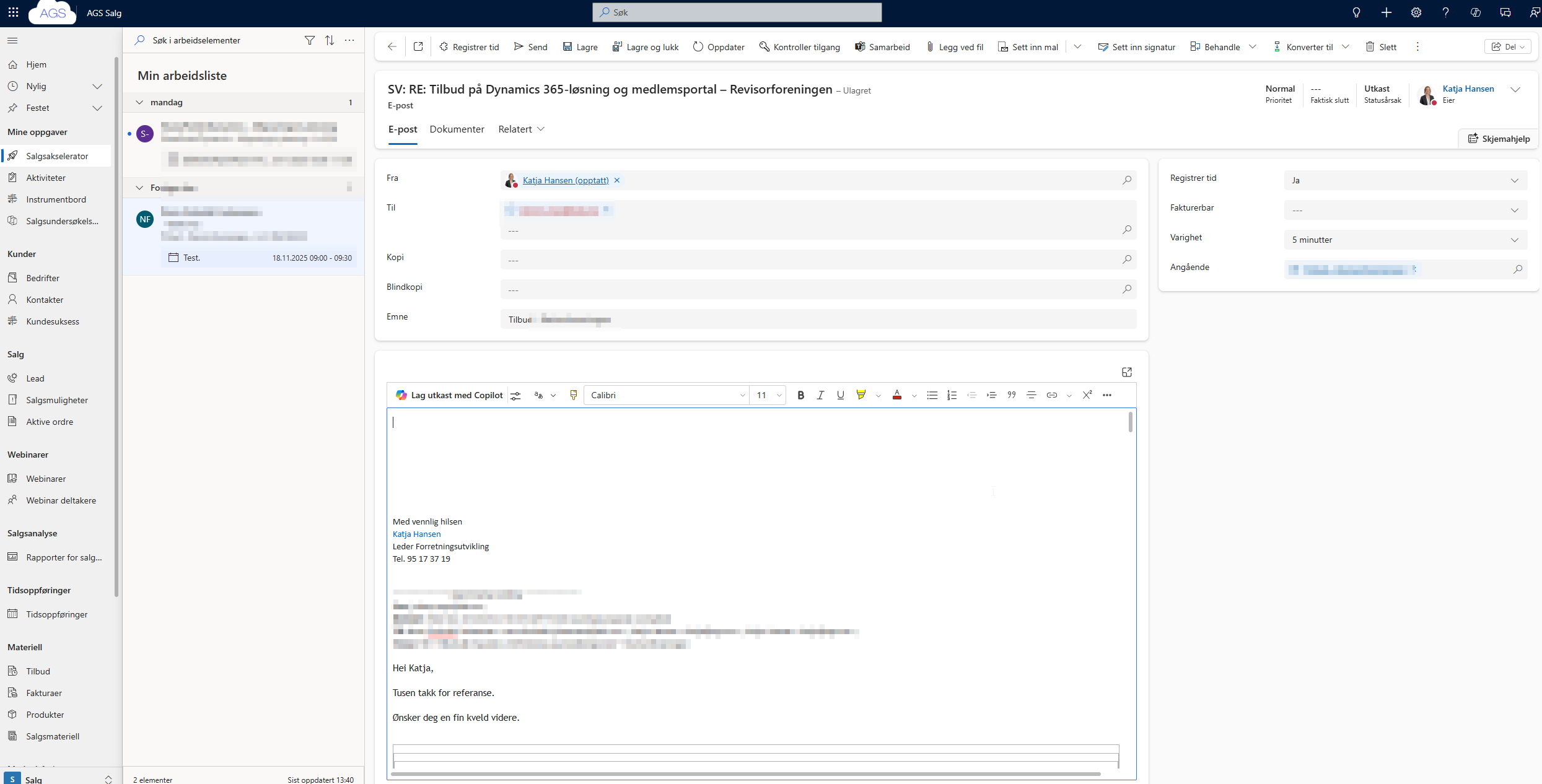The image size is (1542, 784).
Task: Toggle underline text formatting
Action: coord(840,395)
